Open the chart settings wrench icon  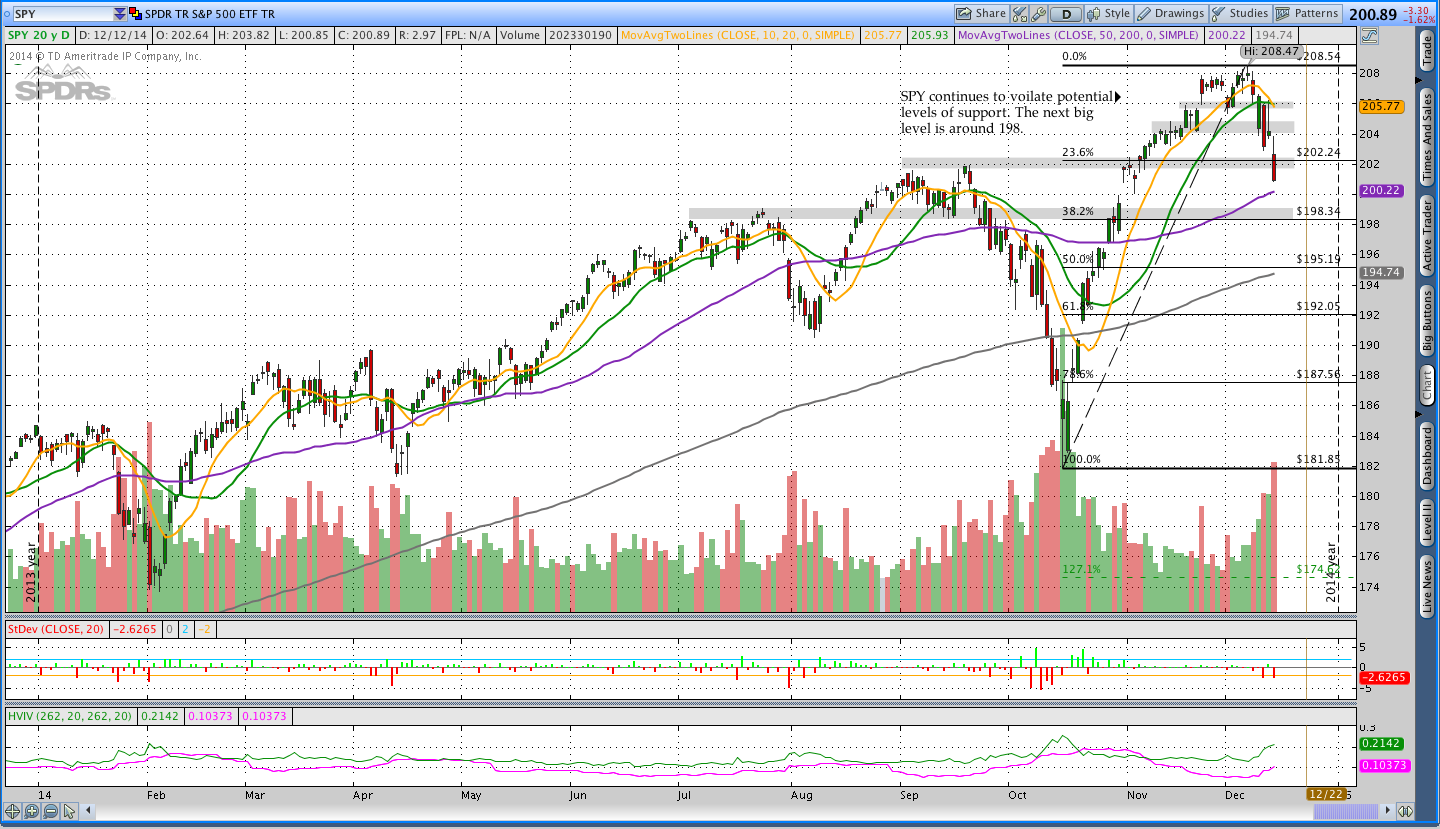(x=1038, y=13)
